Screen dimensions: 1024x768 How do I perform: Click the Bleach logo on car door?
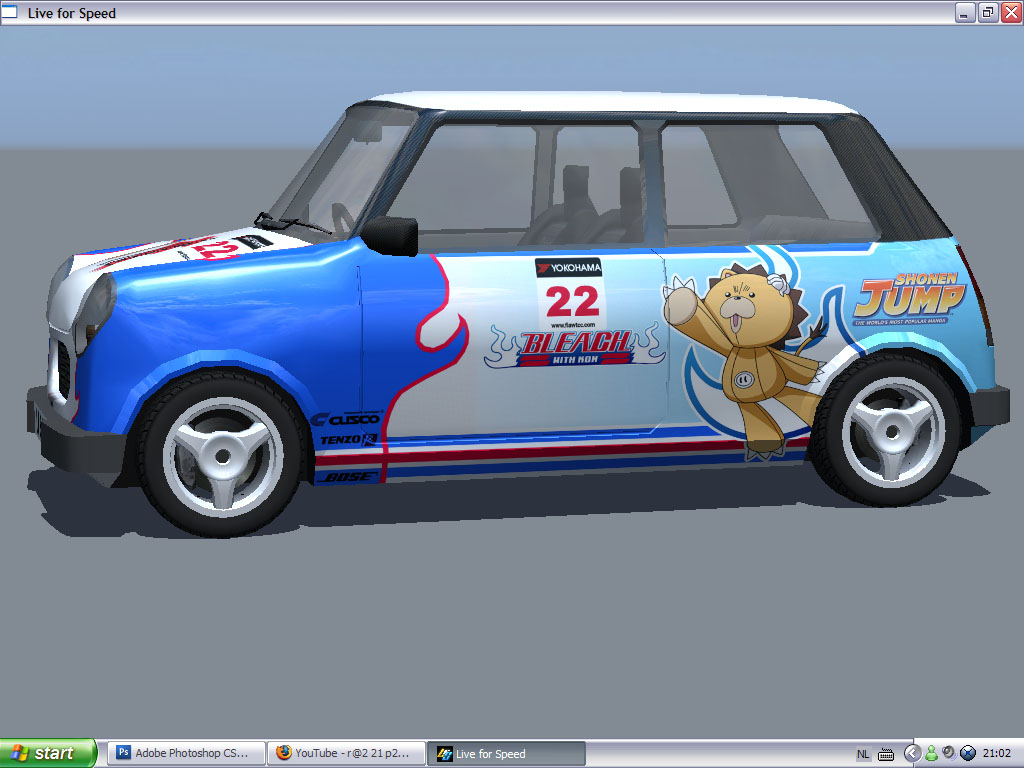(x=575, y=346)
